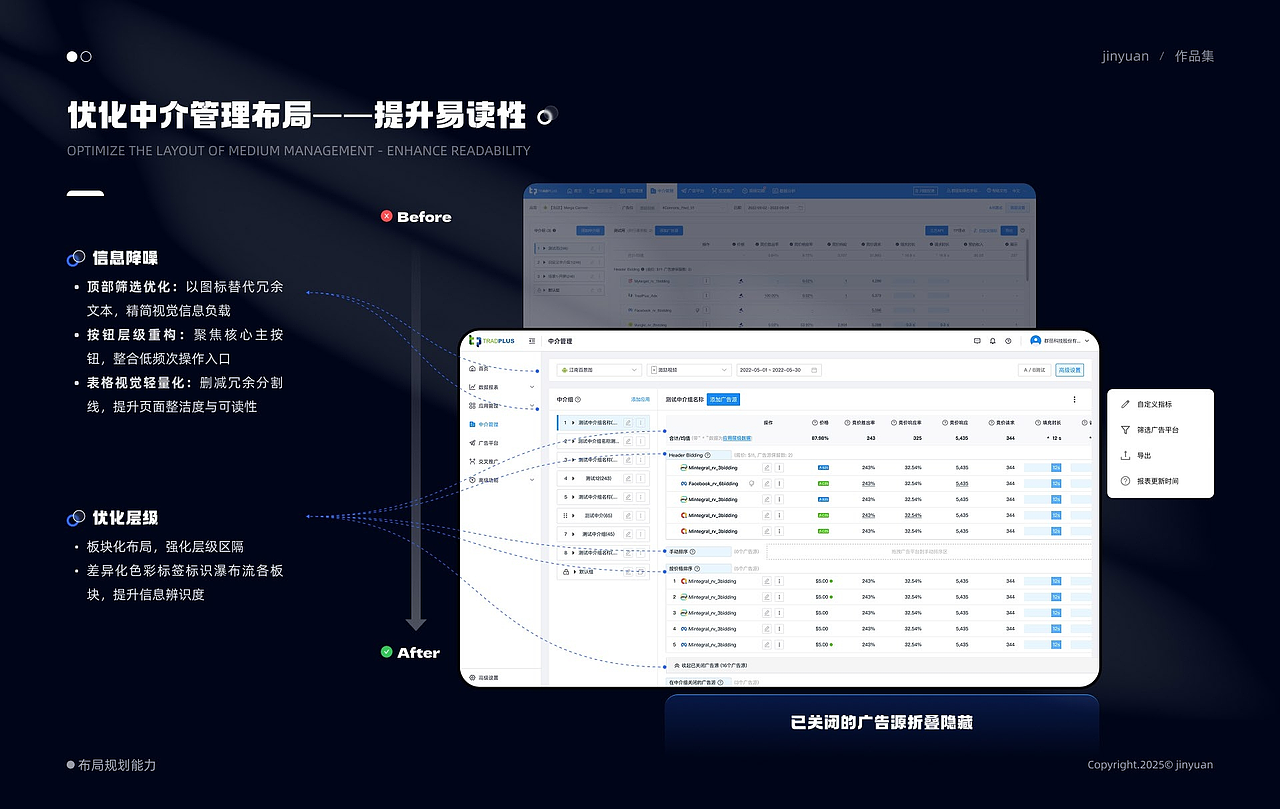Image resolution: width=1280 pixels, height=809 pixels.
Task: Click the calendar icon in the date range field
Action: point(814,370)
